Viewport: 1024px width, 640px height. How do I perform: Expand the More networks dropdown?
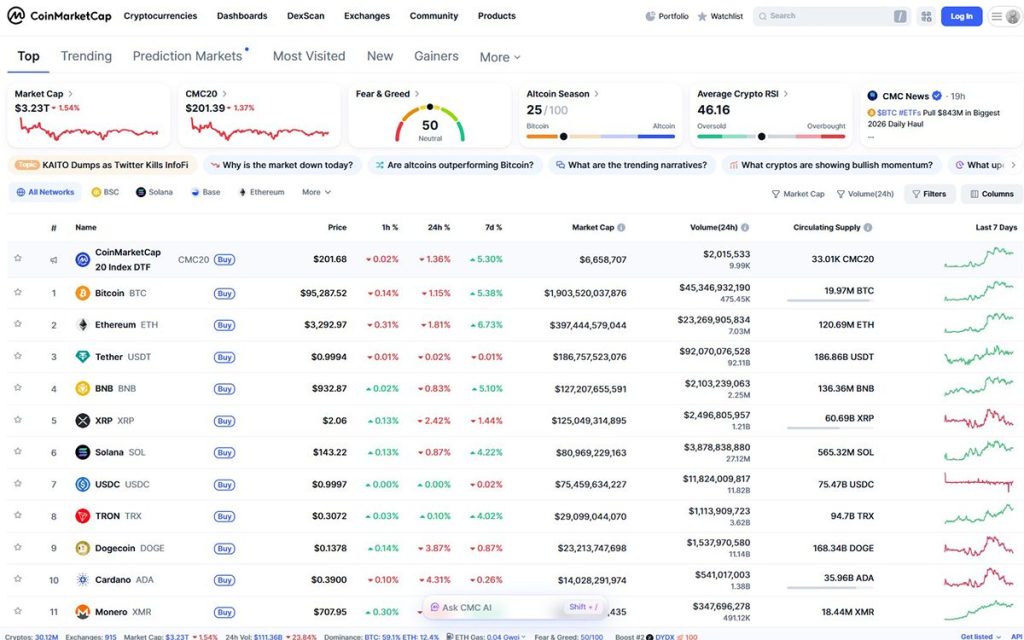316,192
